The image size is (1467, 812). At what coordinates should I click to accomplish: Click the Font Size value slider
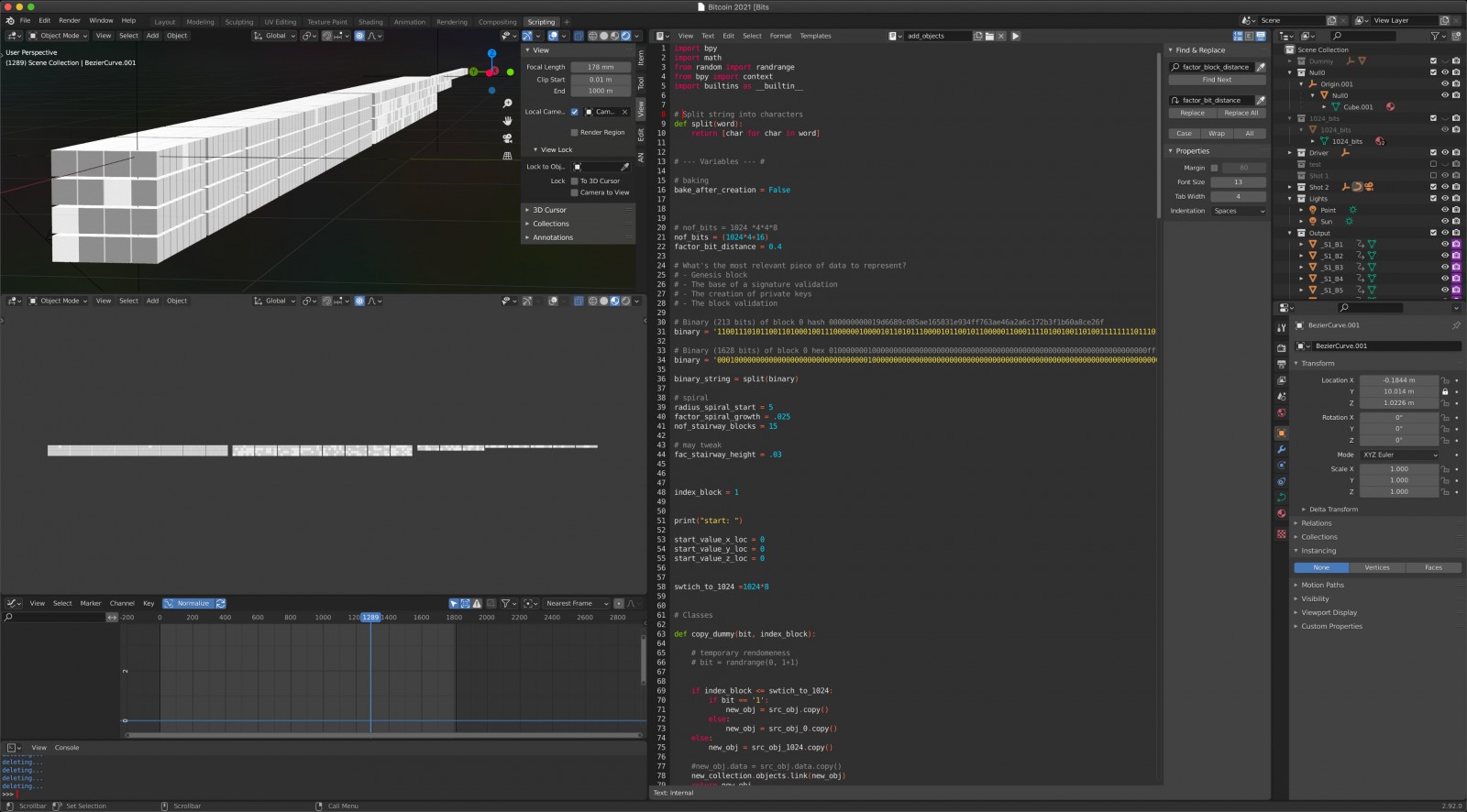pyautogui.click(x=1238, y=182)
